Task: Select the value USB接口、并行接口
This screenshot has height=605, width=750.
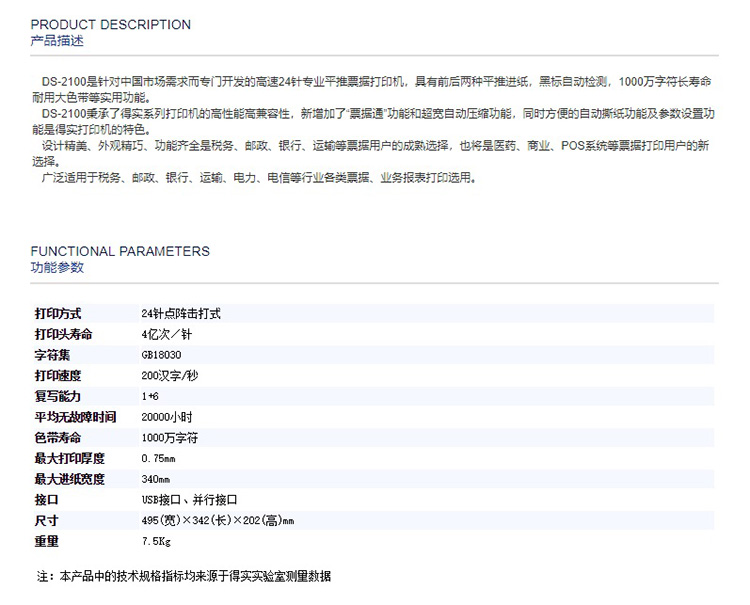Action: tap(189, 500)
